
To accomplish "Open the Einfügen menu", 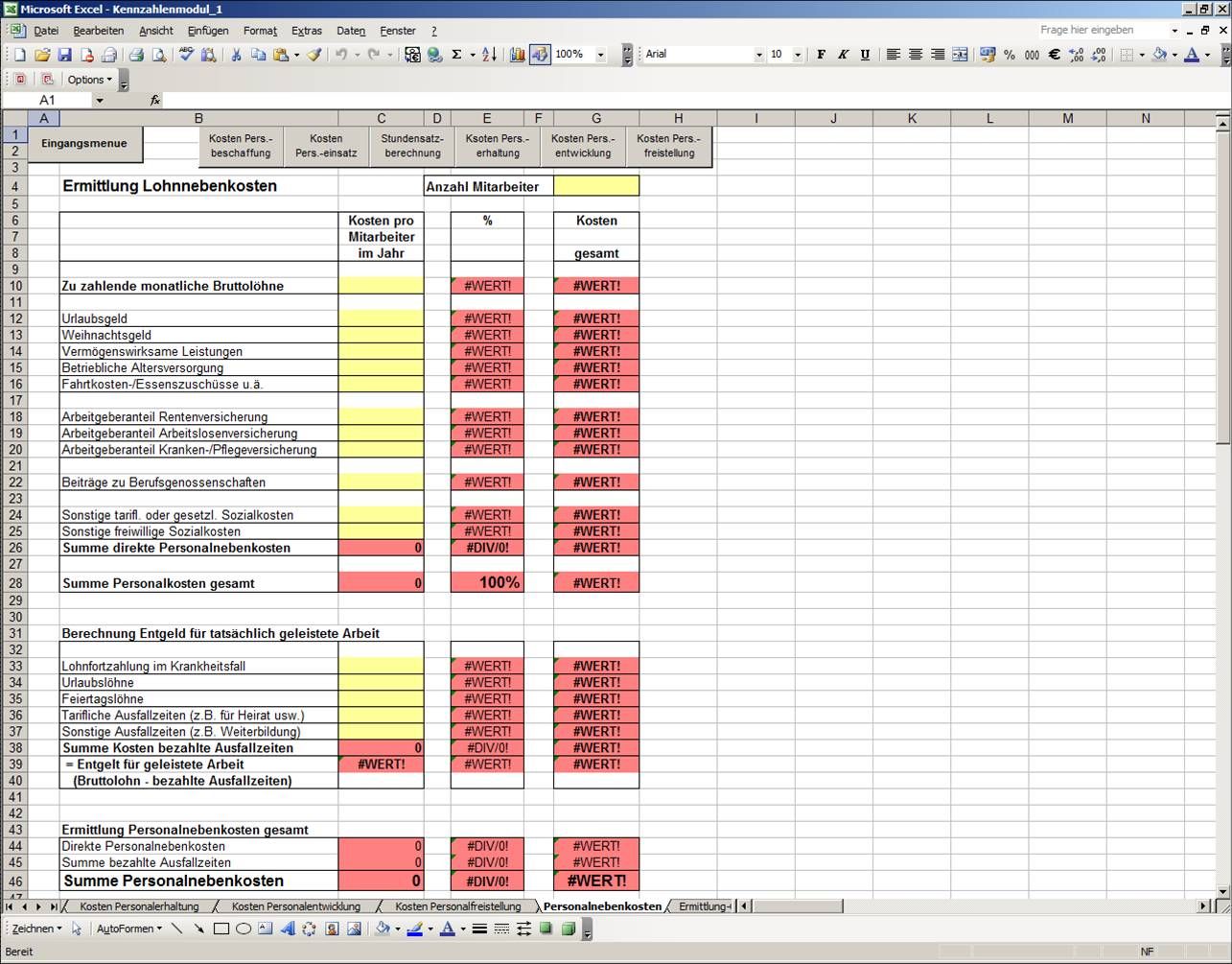I will (208, 31).
